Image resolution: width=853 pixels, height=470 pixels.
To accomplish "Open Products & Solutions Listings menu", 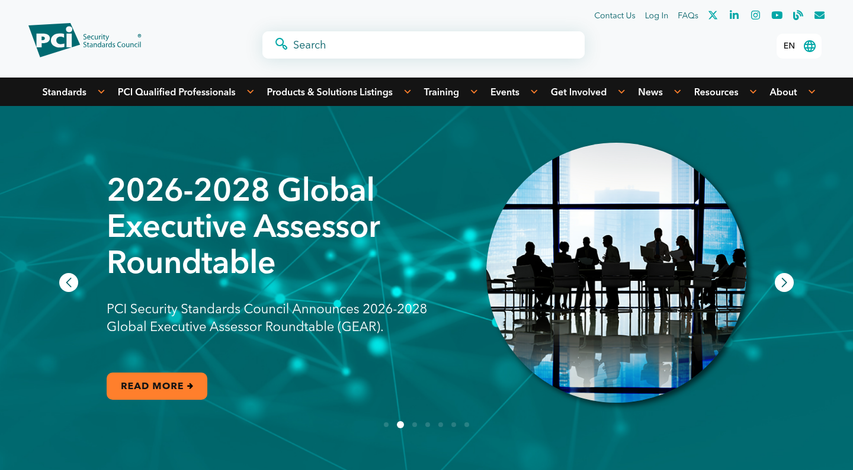I will (329, 92).
